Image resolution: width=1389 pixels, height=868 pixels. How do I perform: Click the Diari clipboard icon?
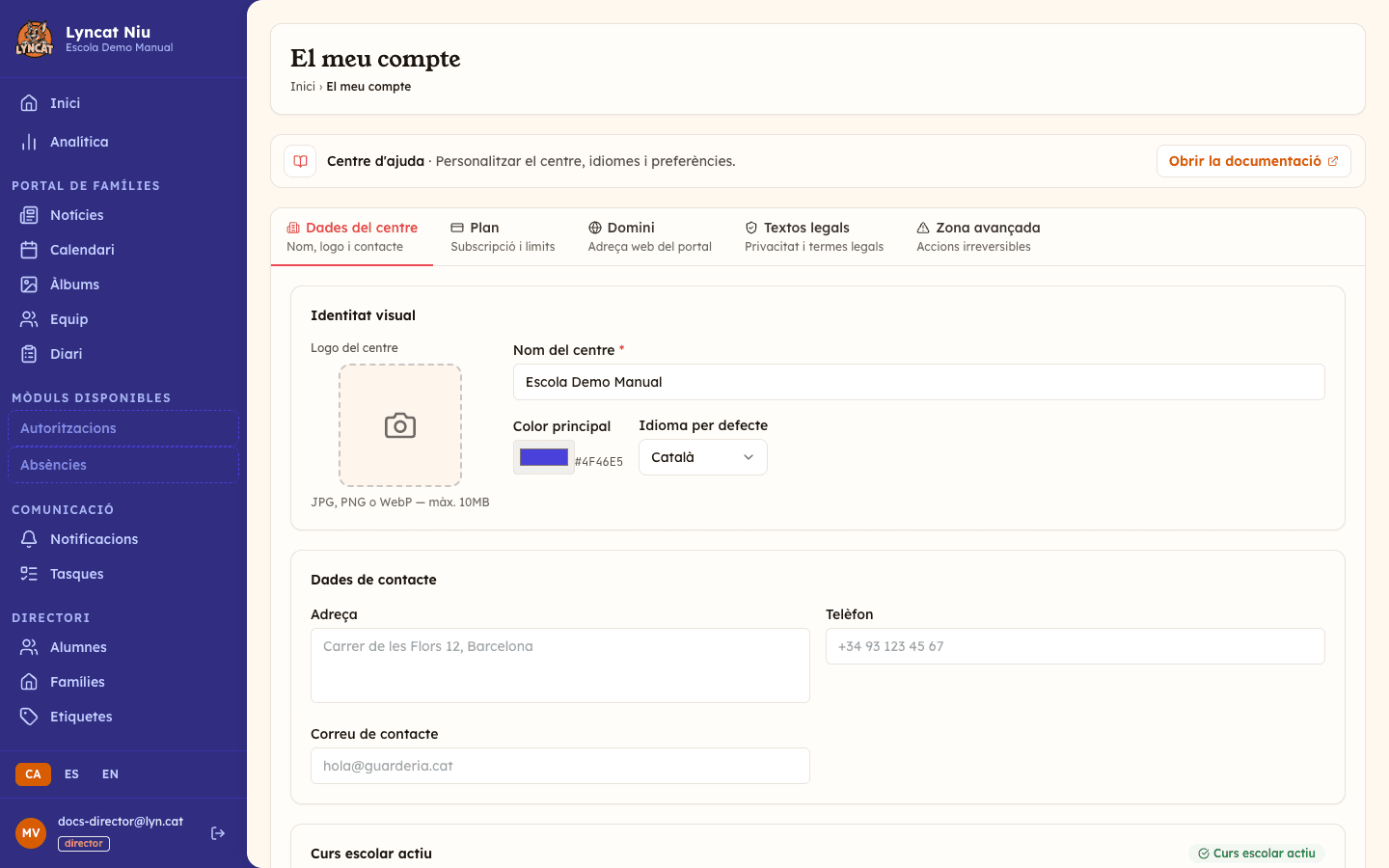(29, 354)
